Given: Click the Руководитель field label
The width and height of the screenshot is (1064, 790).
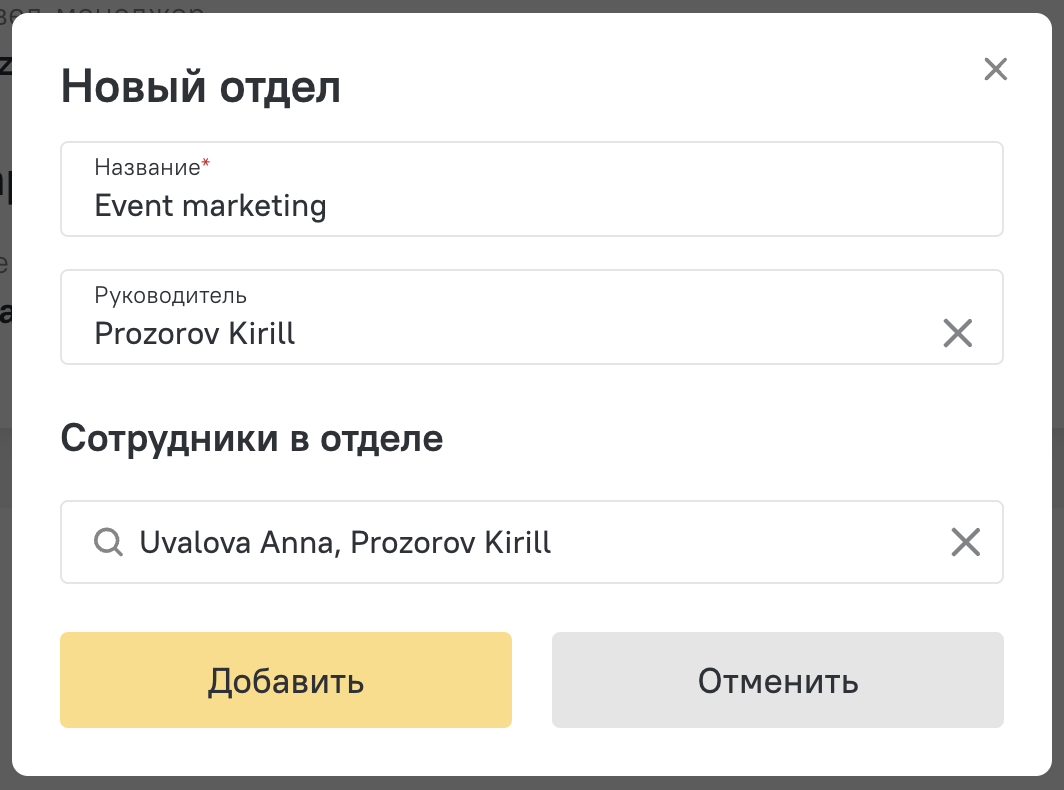Looking at the screenshot, I should click(x=170, y=296).
